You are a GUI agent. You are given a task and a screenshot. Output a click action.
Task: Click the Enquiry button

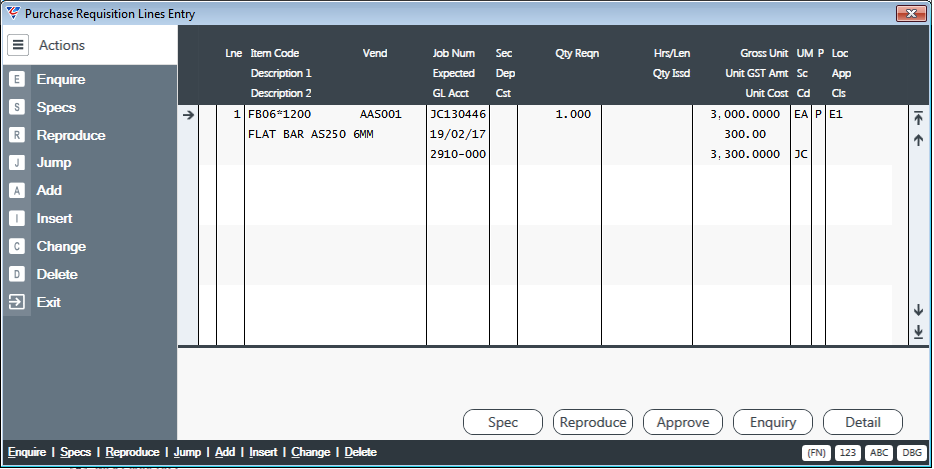[x=773, y=423]
